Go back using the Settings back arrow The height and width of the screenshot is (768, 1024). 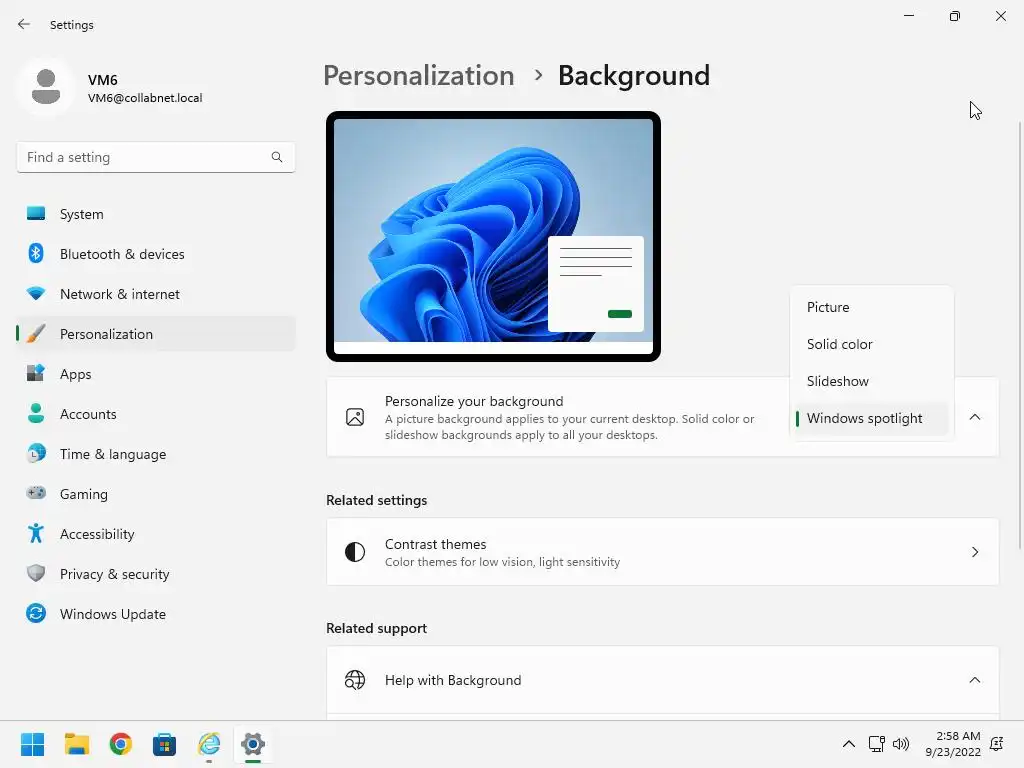point(24,24)
